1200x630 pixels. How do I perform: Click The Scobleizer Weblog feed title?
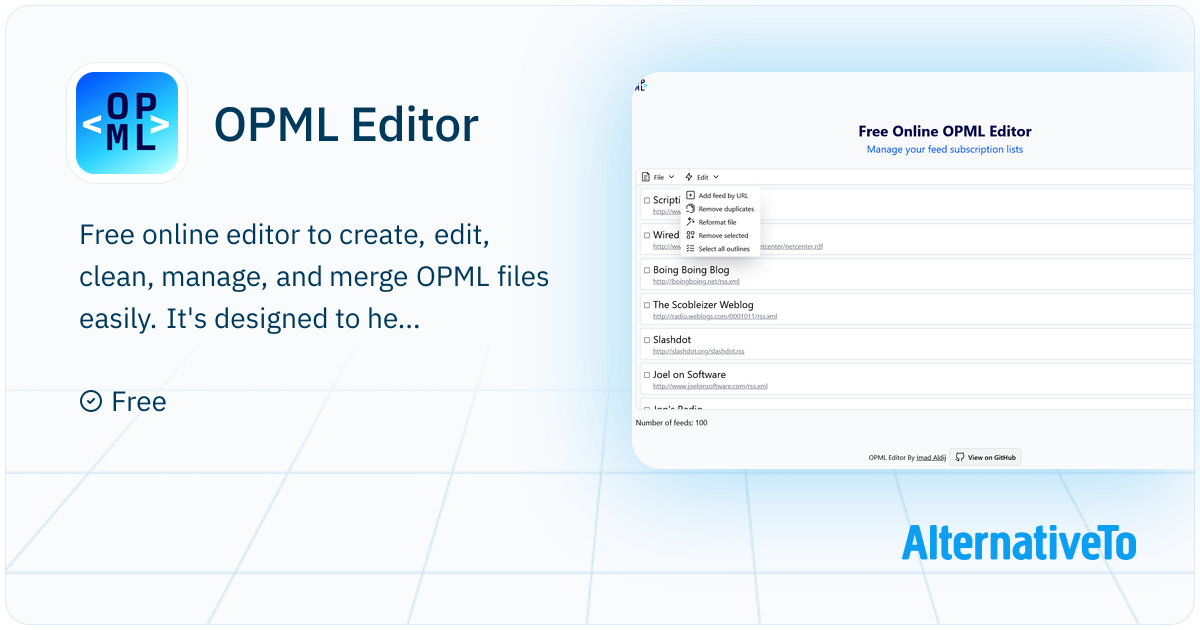(x=703, y=305)
